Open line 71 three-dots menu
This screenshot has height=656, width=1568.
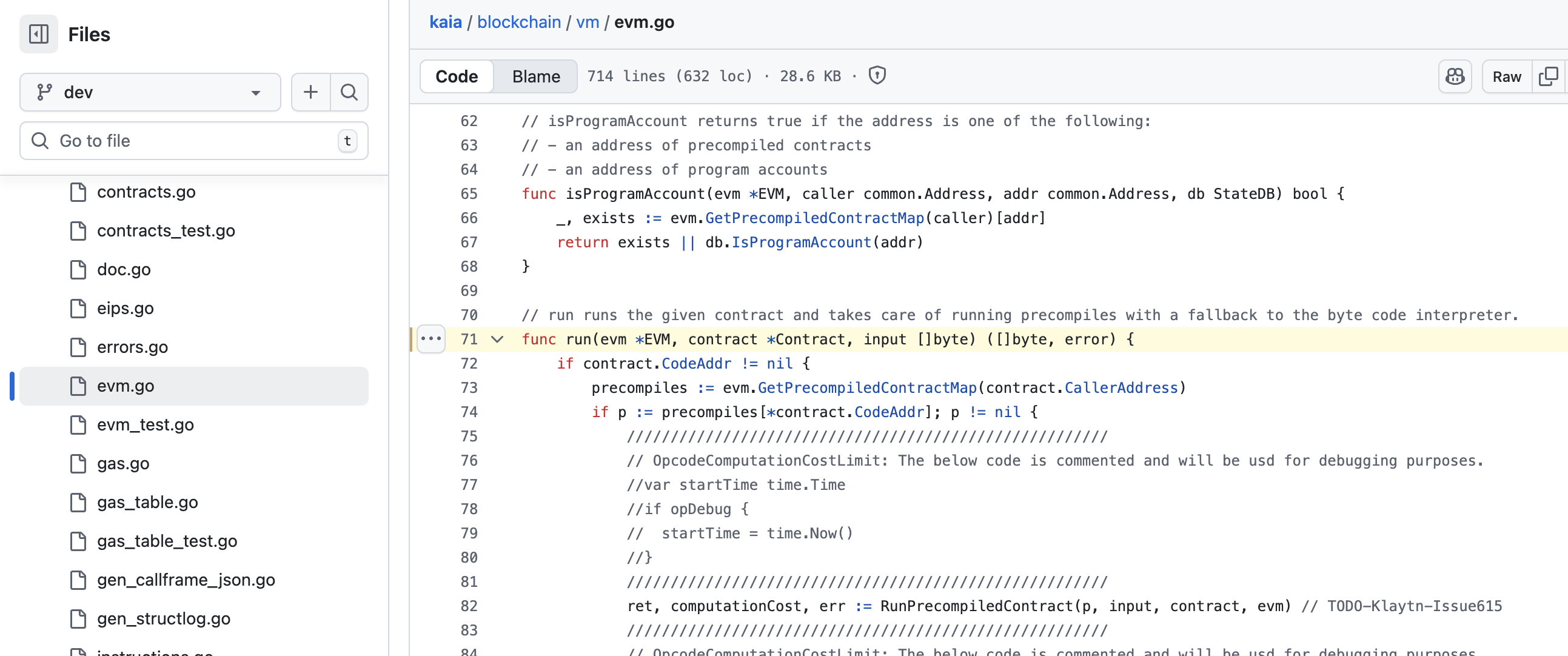431,339
